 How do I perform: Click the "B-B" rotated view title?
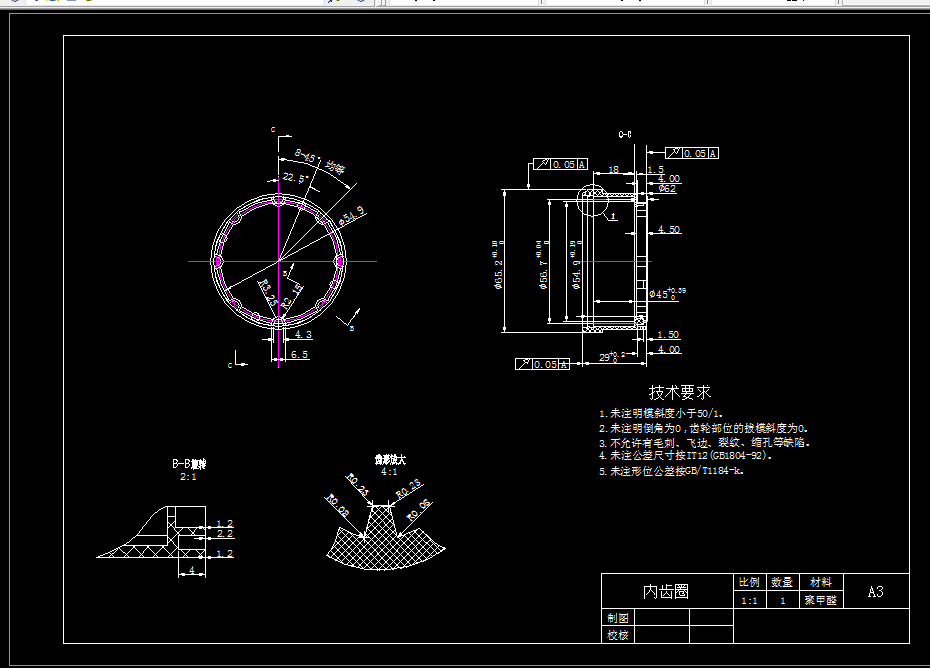(x=189, y=464)
